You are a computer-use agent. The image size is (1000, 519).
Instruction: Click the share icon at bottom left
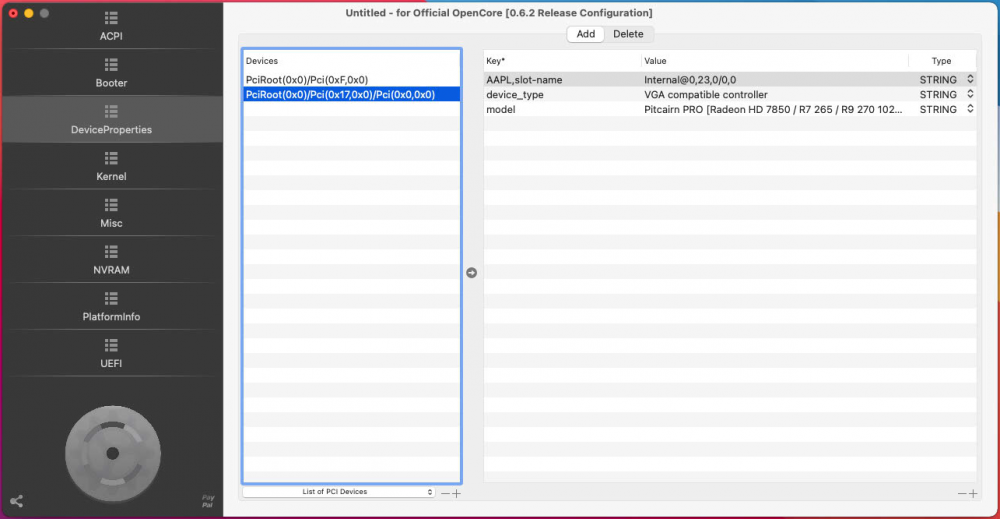click(17, 501)
